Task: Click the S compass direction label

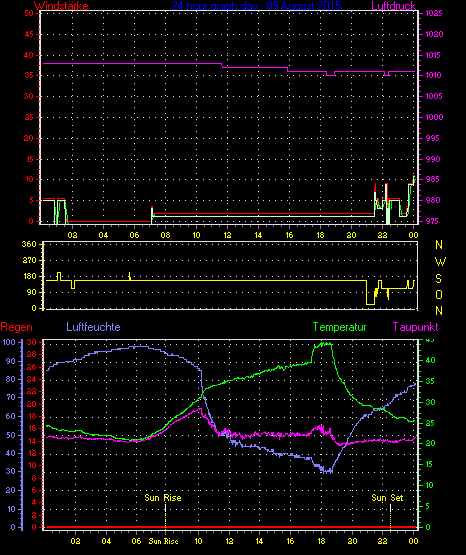Action: 438,279
